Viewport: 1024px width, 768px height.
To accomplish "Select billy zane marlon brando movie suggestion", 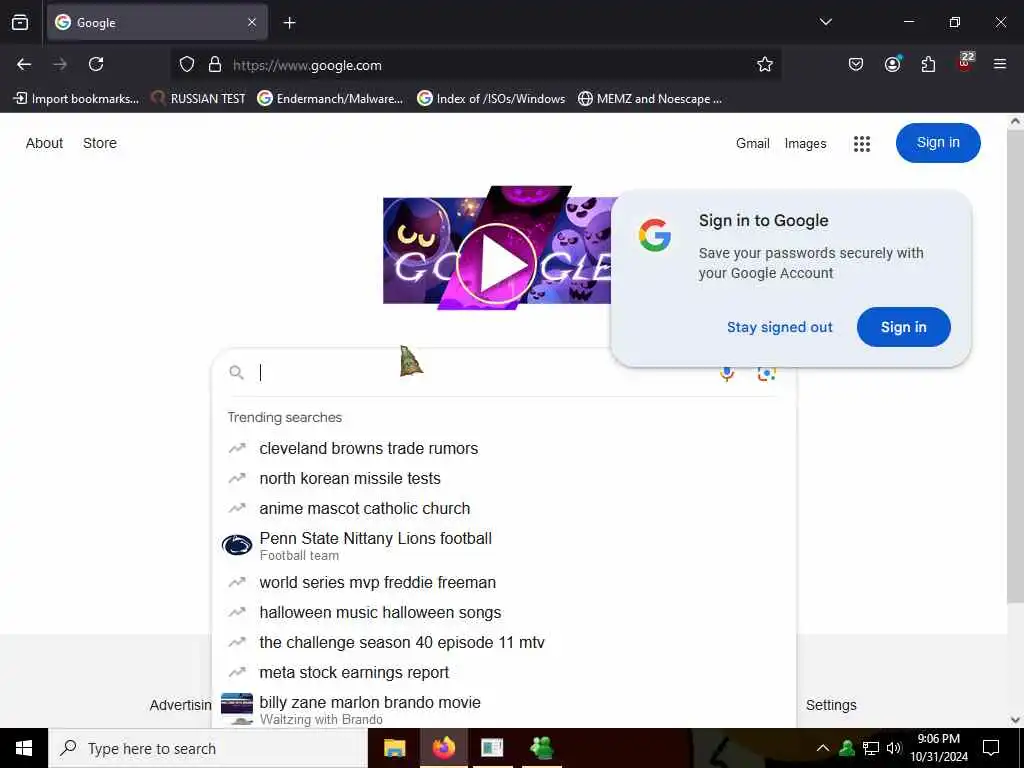I will click(504, 709).
